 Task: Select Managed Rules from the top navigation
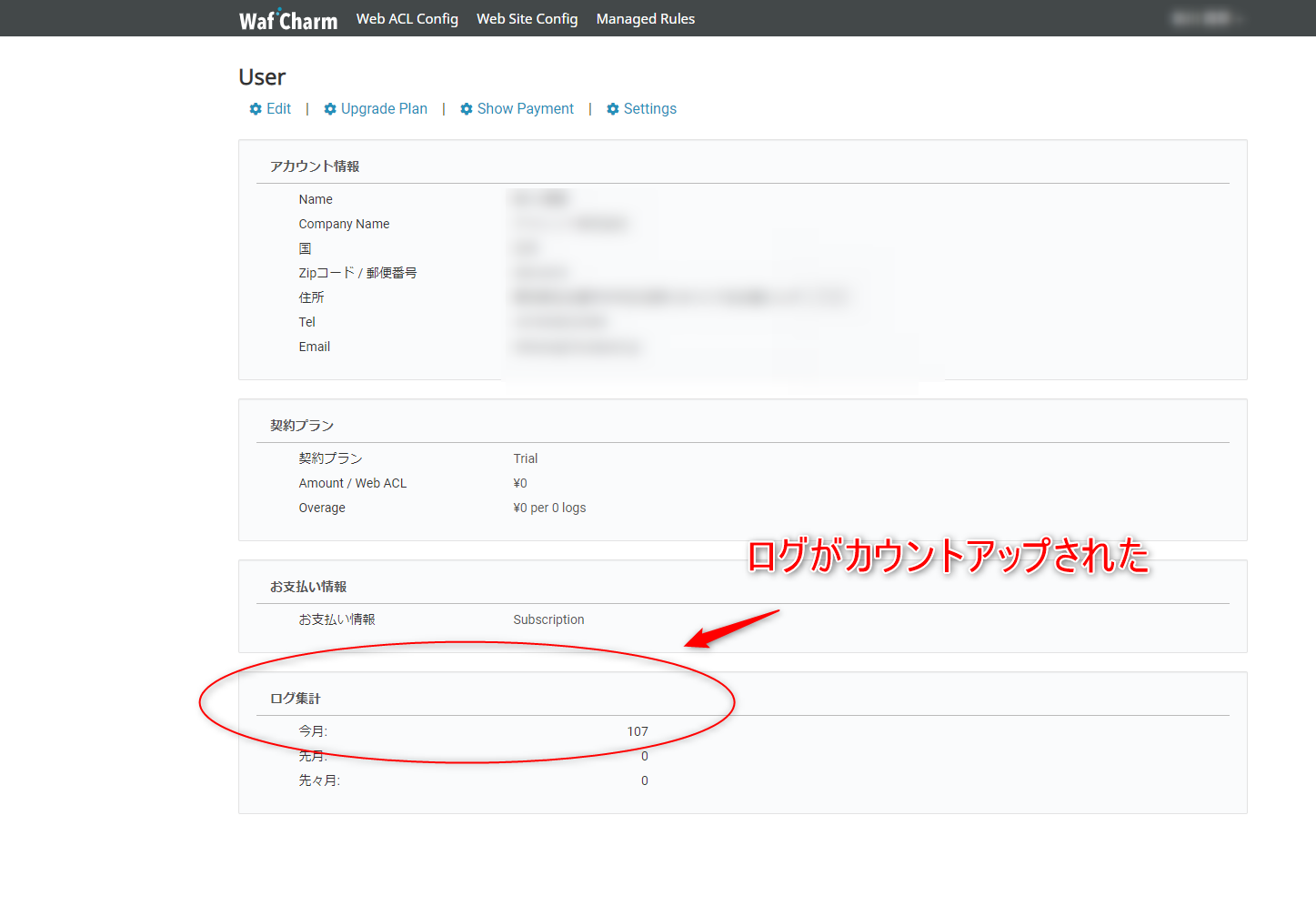tap(646, 18)
